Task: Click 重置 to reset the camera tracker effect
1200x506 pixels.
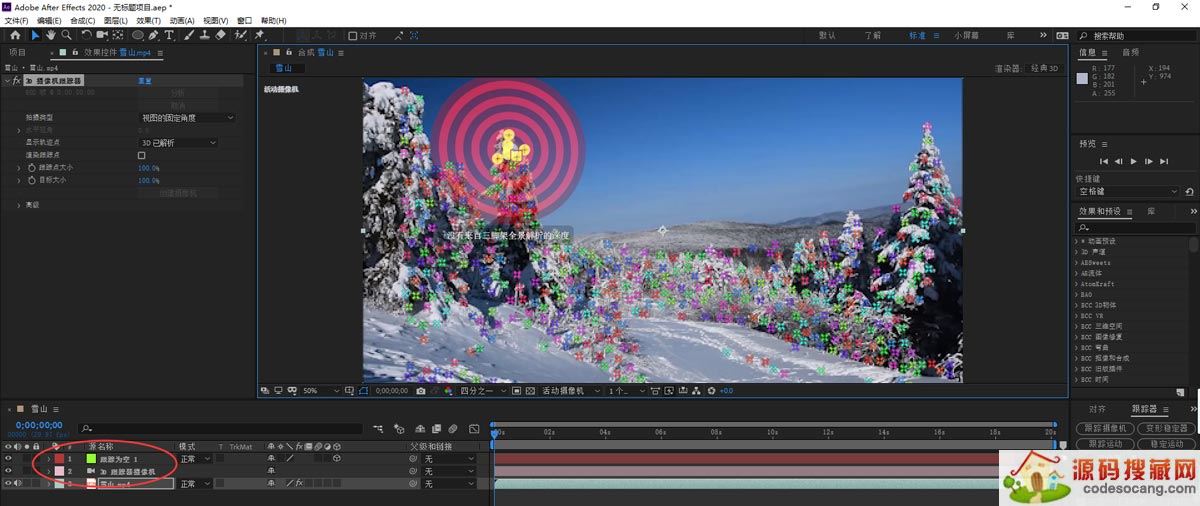Action: (x=144, y=80)
